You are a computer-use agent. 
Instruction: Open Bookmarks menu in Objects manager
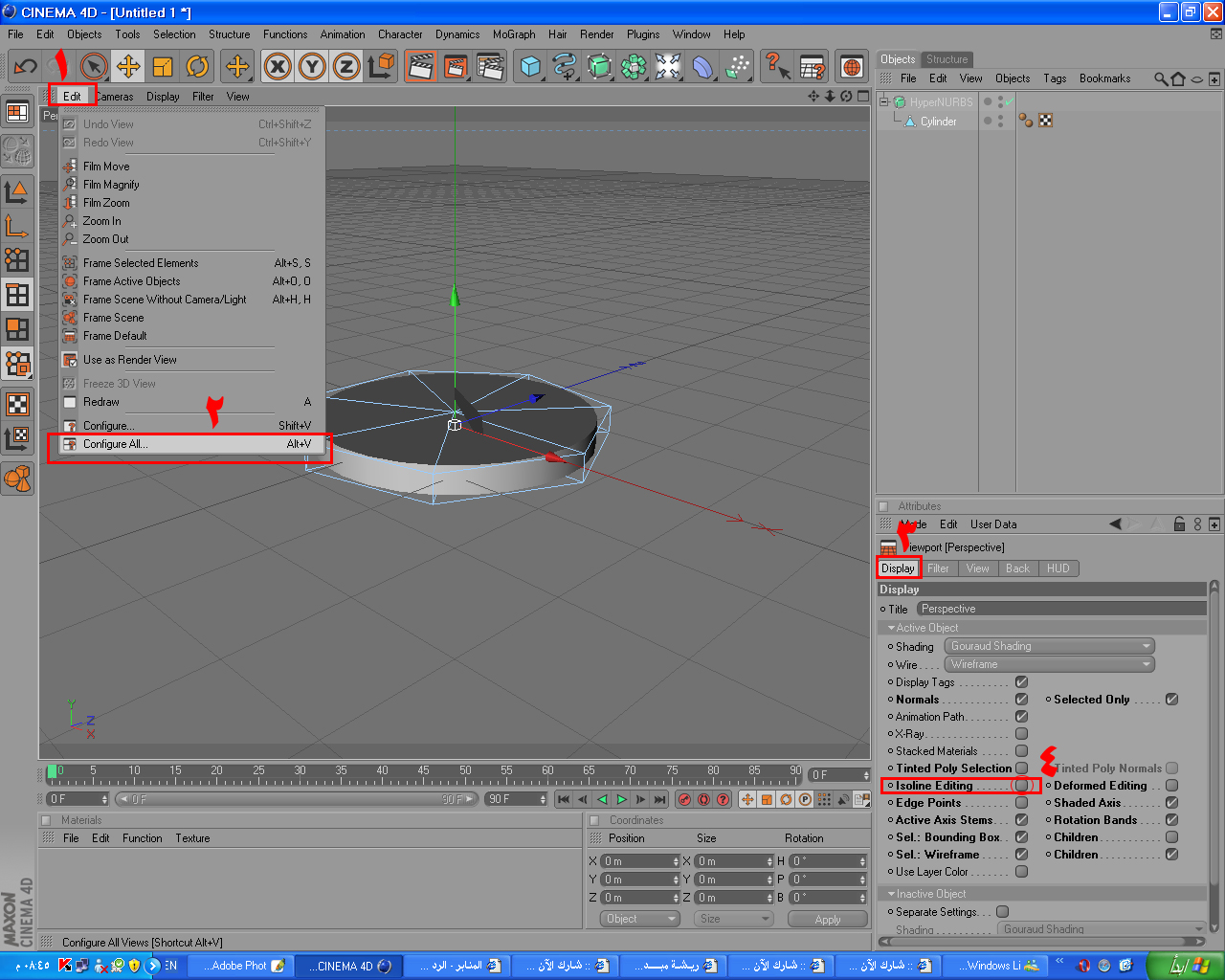point(1104,78)
